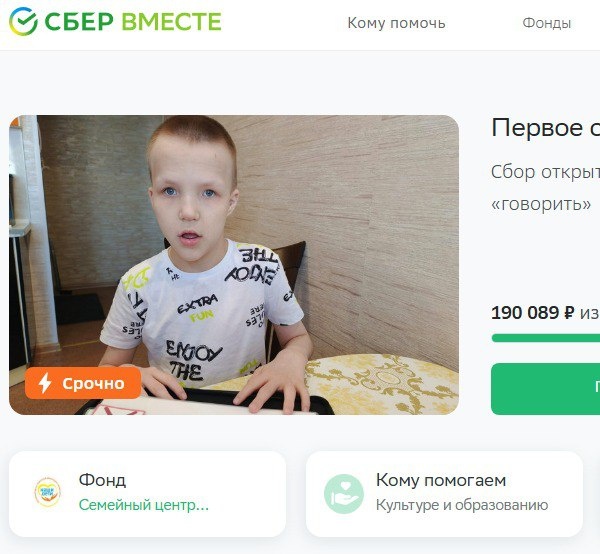Open the Фонд info card
Viewport: 600px width, 554px height.
point(147,494)
